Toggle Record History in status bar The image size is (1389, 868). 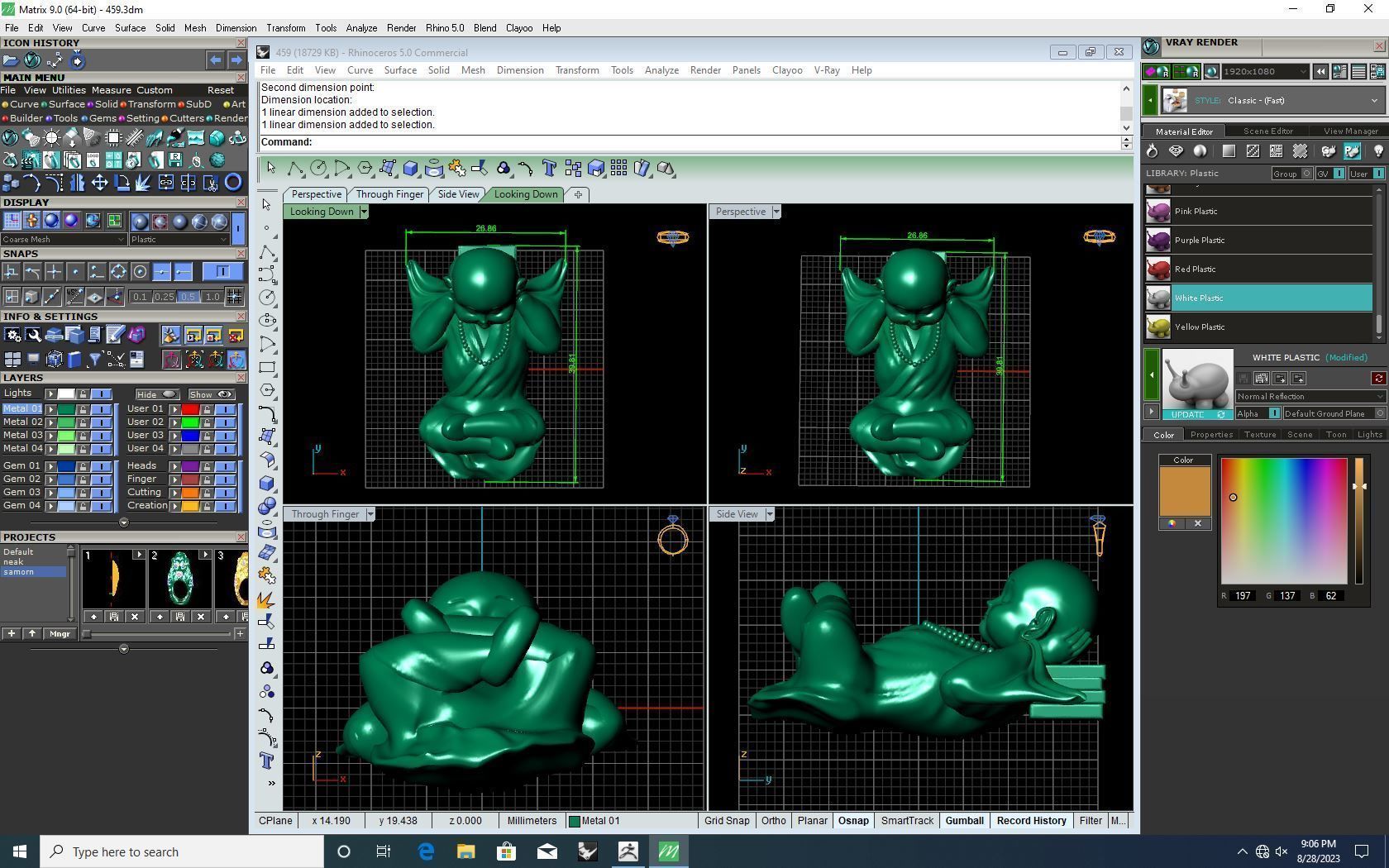[1031, 821]
